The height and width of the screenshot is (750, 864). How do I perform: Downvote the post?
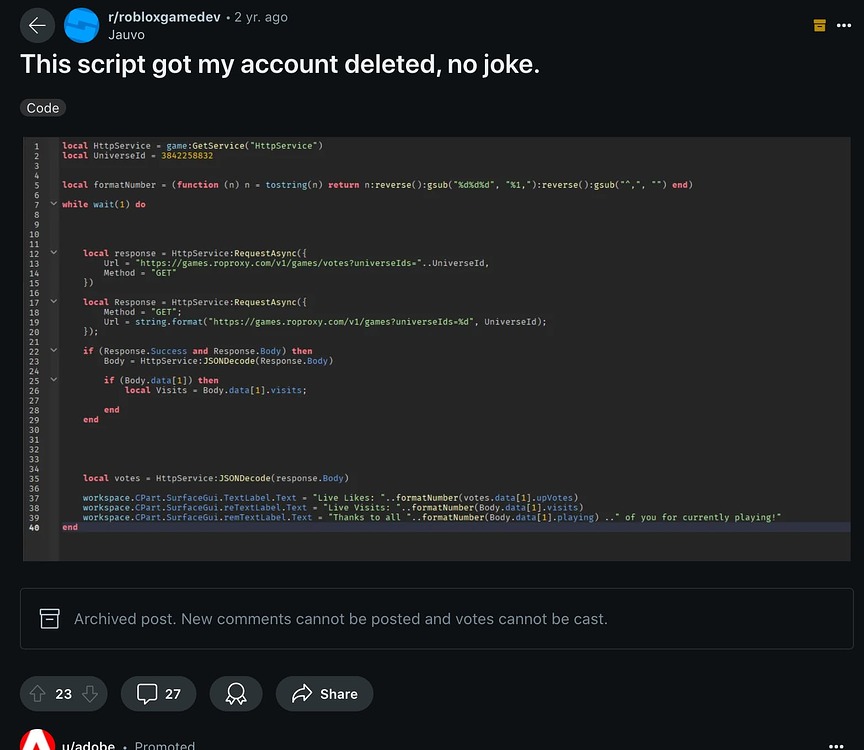pyautogui.click(x=90, y=693)
